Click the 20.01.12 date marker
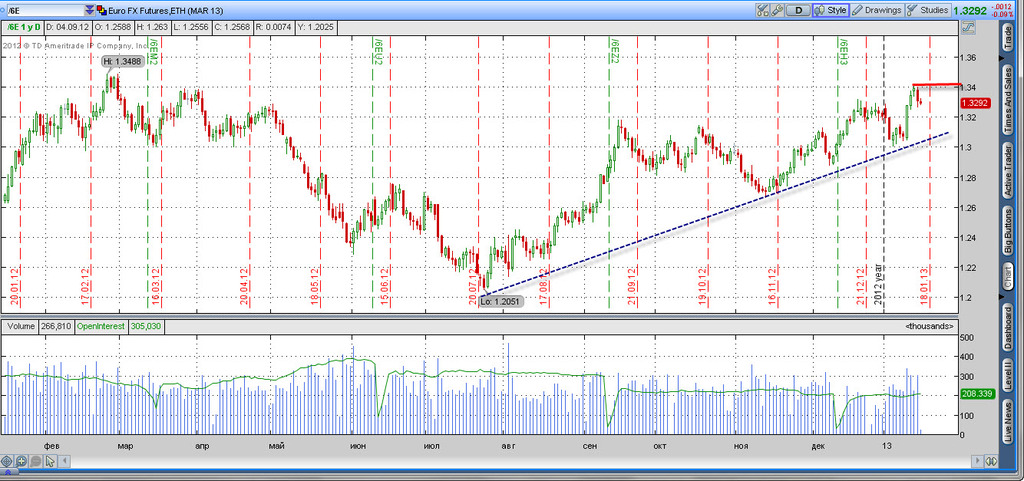1024x481 pixels. [14, 286]
